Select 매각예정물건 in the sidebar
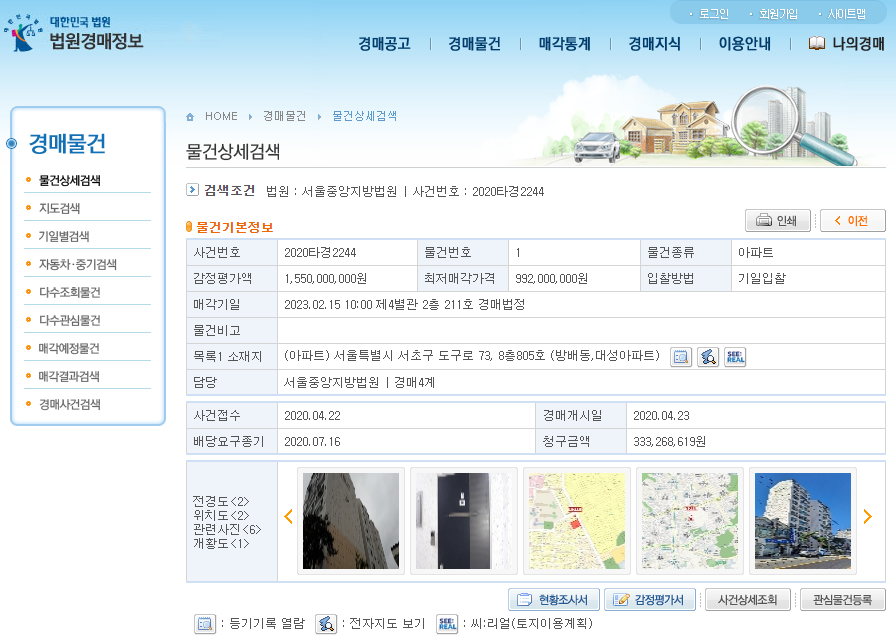The height and width of the screenshot is (641, 896). point(69,348)
